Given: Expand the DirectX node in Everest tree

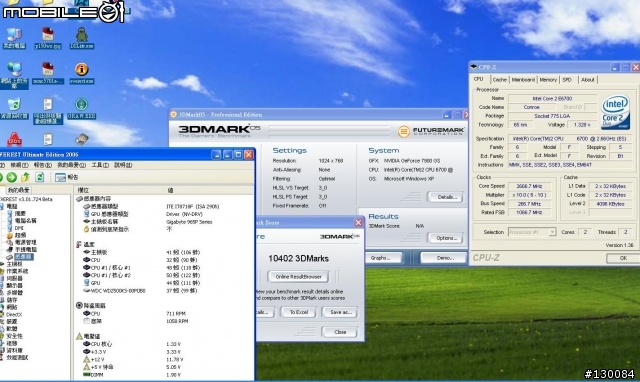Looking at the screenshot, I should point(14,315).
